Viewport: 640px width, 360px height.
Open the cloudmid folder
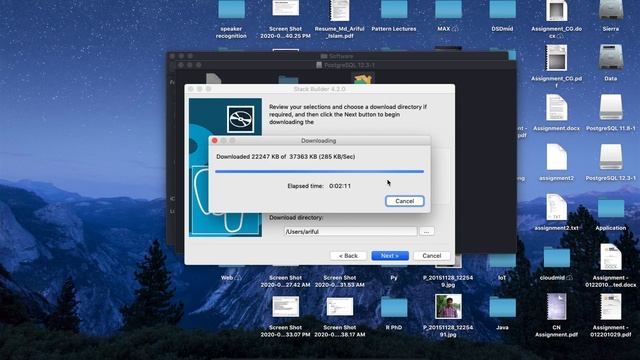[557, 258]
